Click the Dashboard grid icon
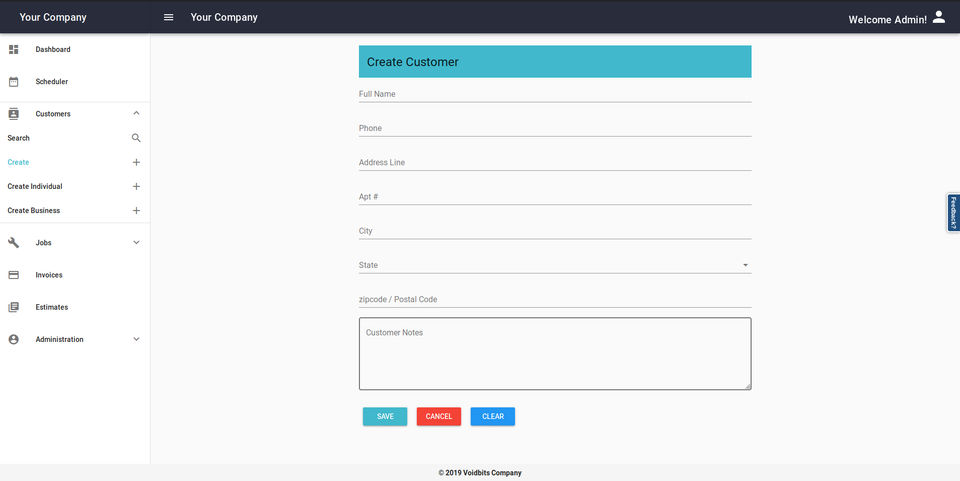 pos(13,50)
